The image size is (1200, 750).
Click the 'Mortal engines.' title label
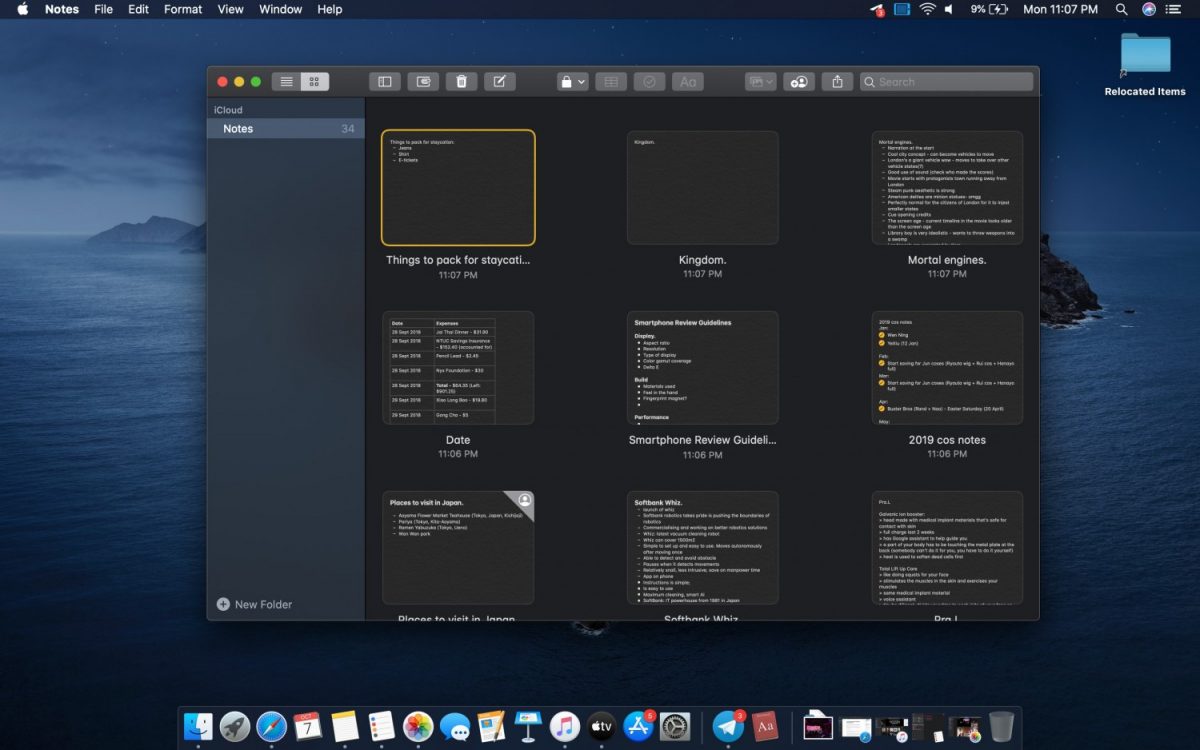947,260
